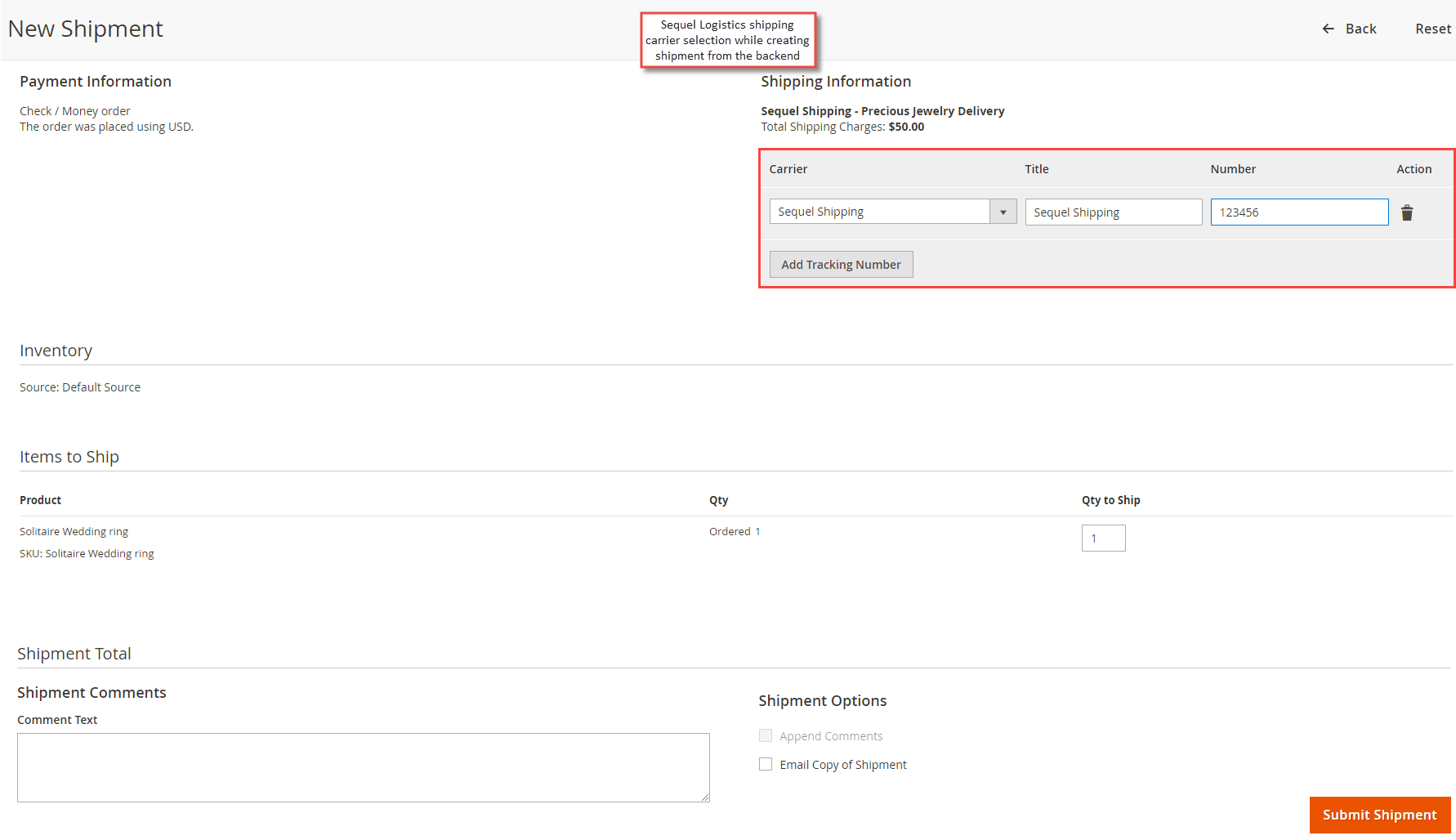The width and height of the screenshot is (1456, 840).
Task: Submit the shipment
Action: (1379, 815)
